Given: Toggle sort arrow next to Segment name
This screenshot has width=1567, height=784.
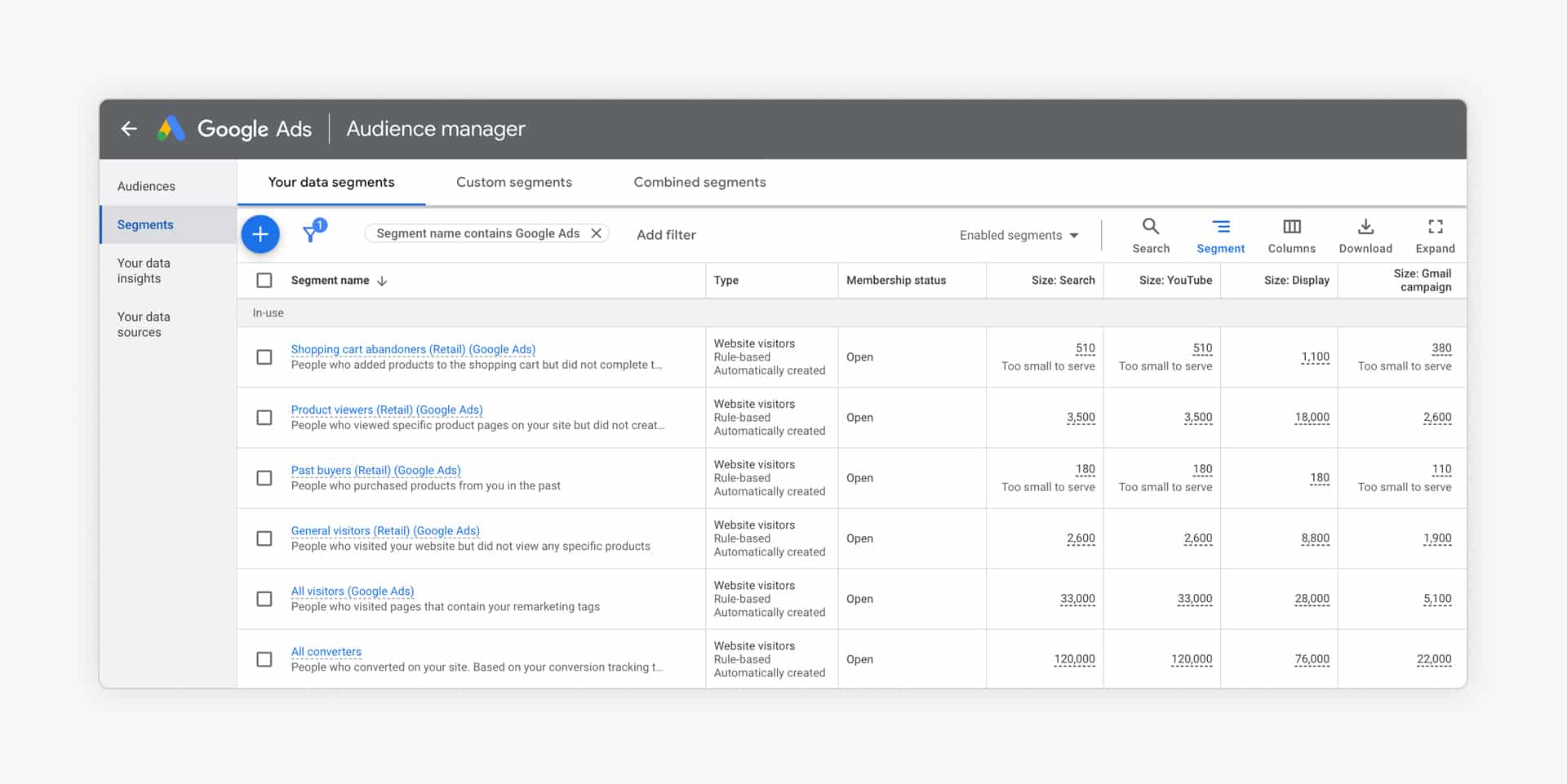Looking at the screenshot, I should 382,281.
